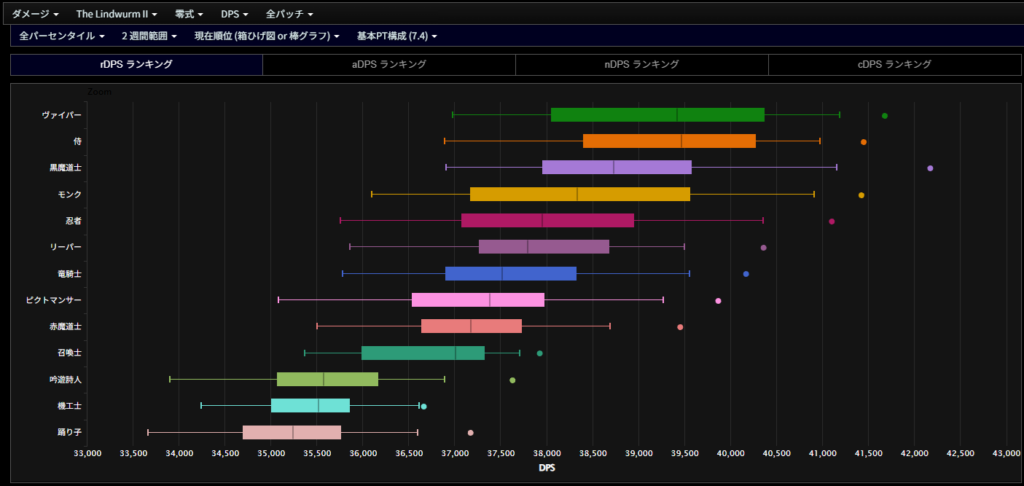Expand The Lindwurm II encounter dropdown
Viewport: 1024px width, 486px height.
[116, 14]
